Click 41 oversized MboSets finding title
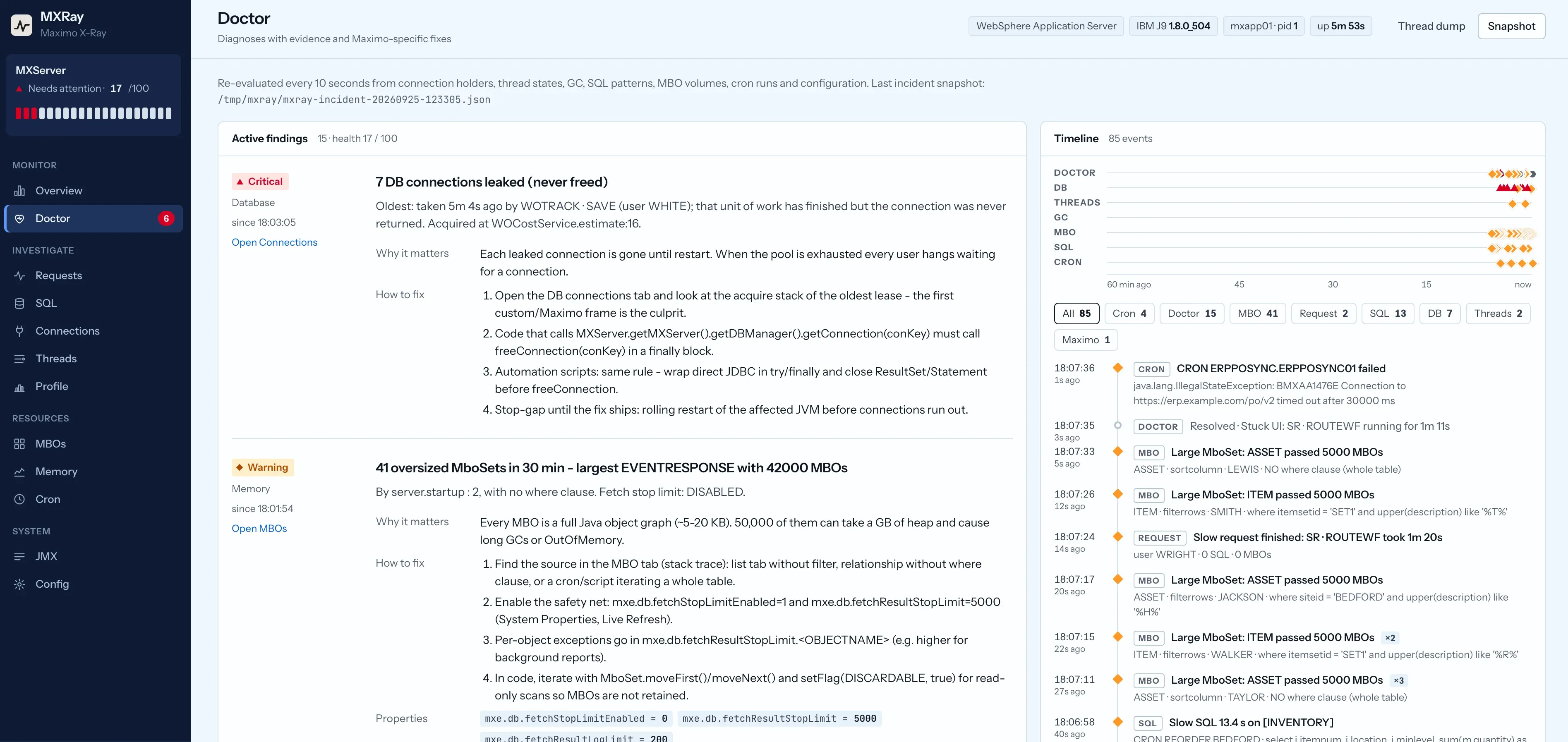This screenshot has height=742, width=1568. 611,467
